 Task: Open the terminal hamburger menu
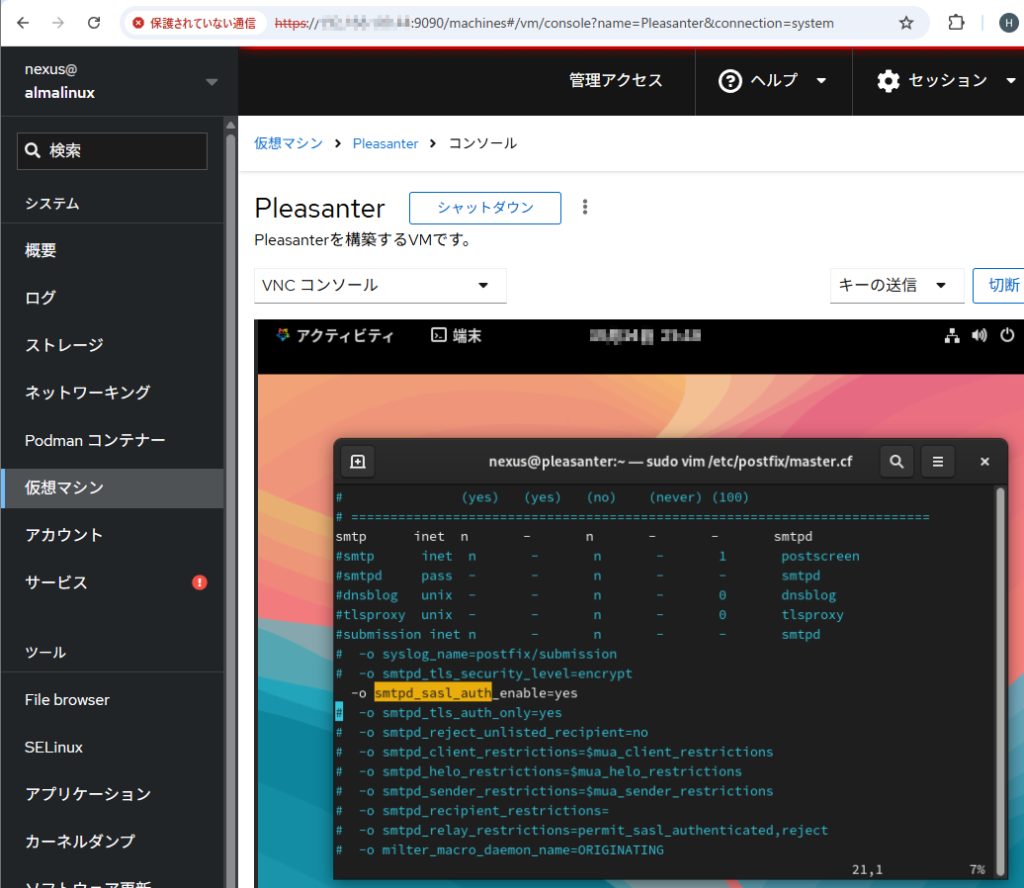click(x=937, y=461)
